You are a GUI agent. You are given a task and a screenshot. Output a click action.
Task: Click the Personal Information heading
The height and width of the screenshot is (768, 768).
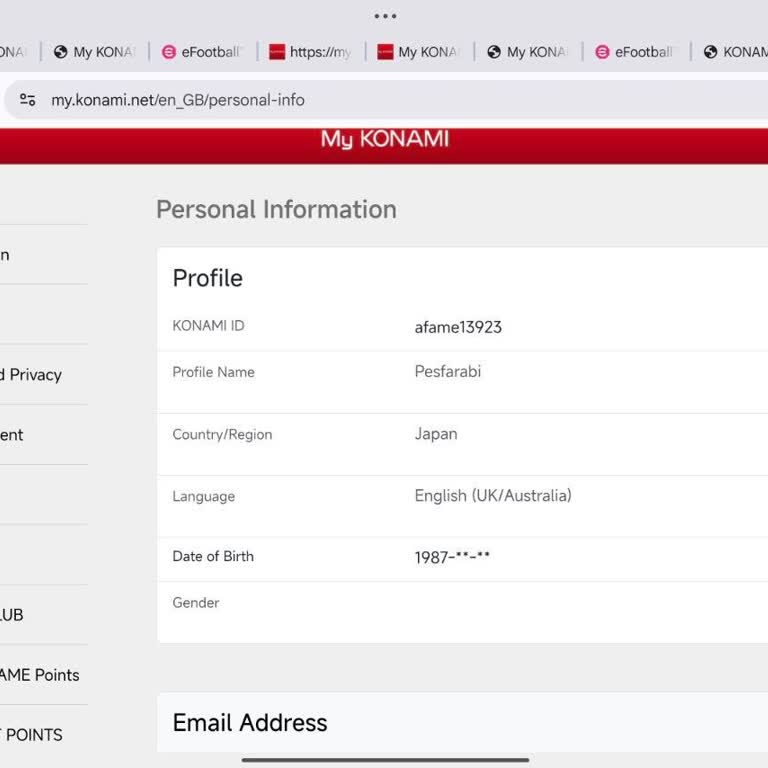click(276, 209)
